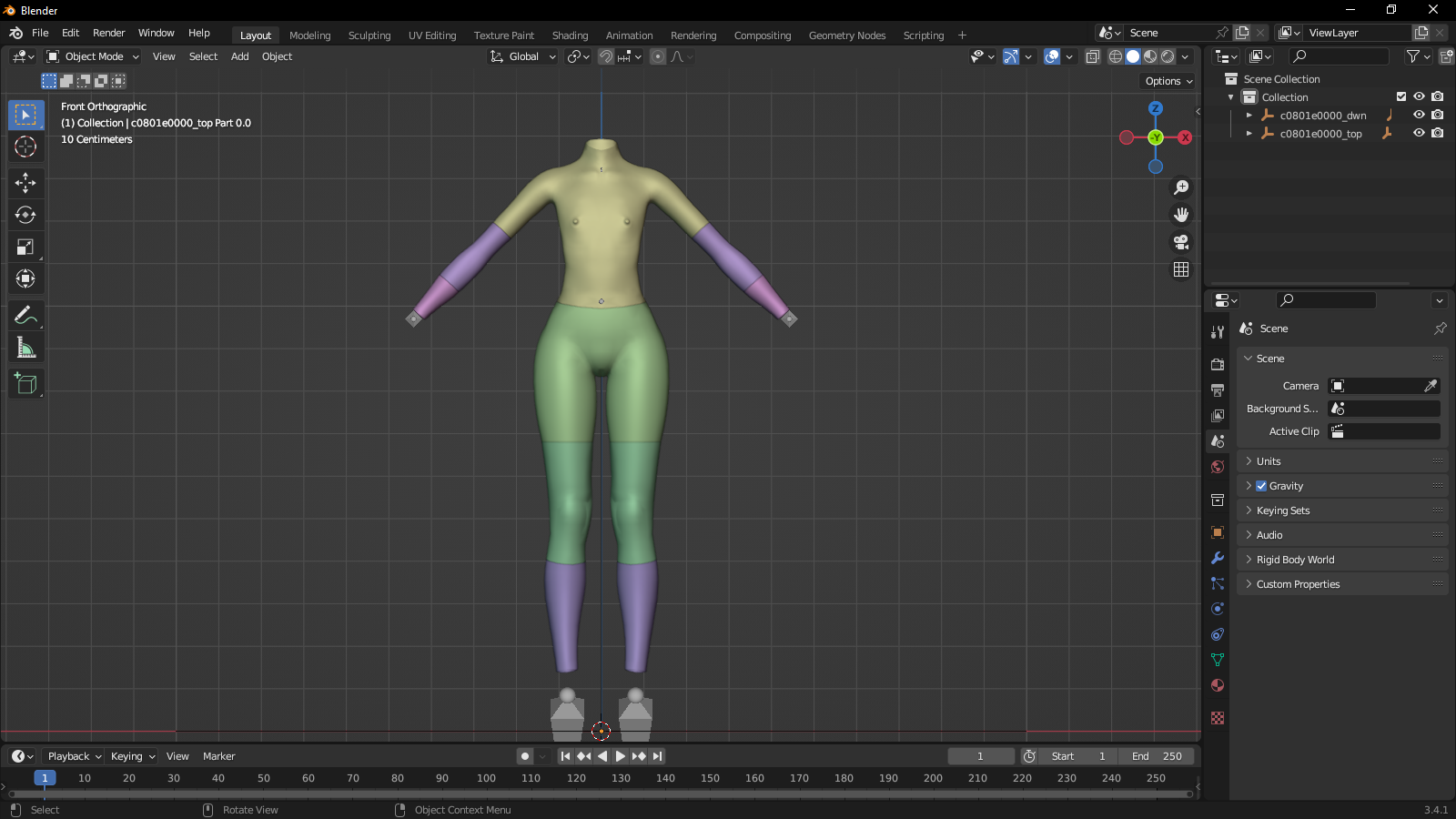
Task: Open the Object properties tab
Action: click(1218, 532)
